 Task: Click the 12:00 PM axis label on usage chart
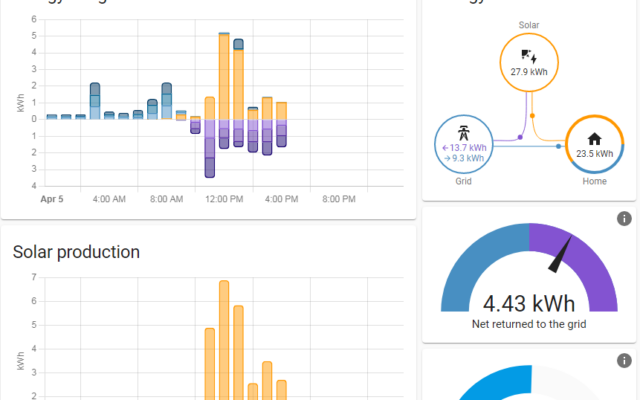click(224, 199)
